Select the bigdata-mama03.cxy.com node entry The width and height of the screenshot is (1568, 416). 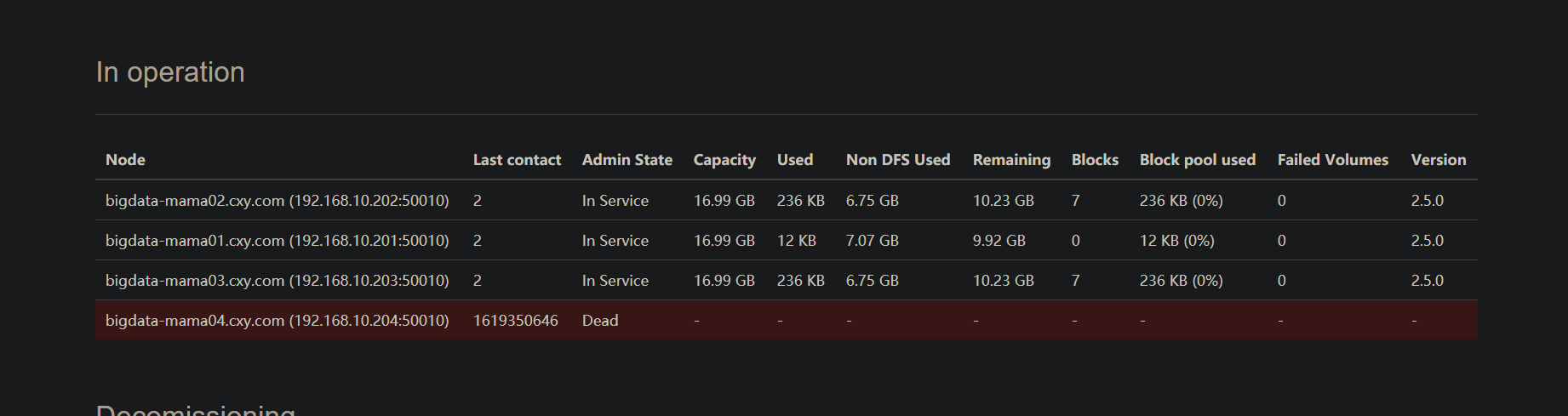point(277,281)
